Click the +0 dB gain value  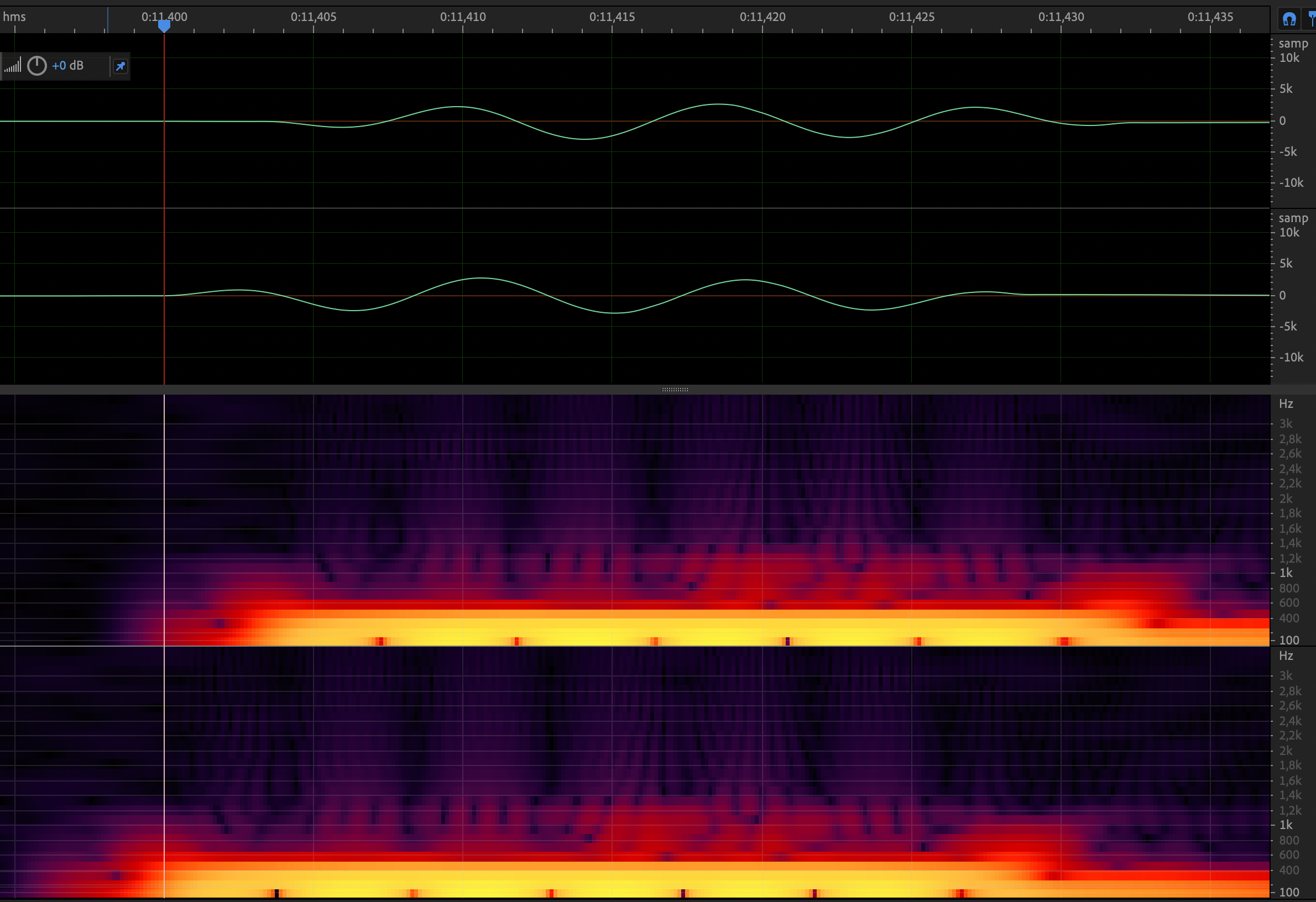[67, 66]
